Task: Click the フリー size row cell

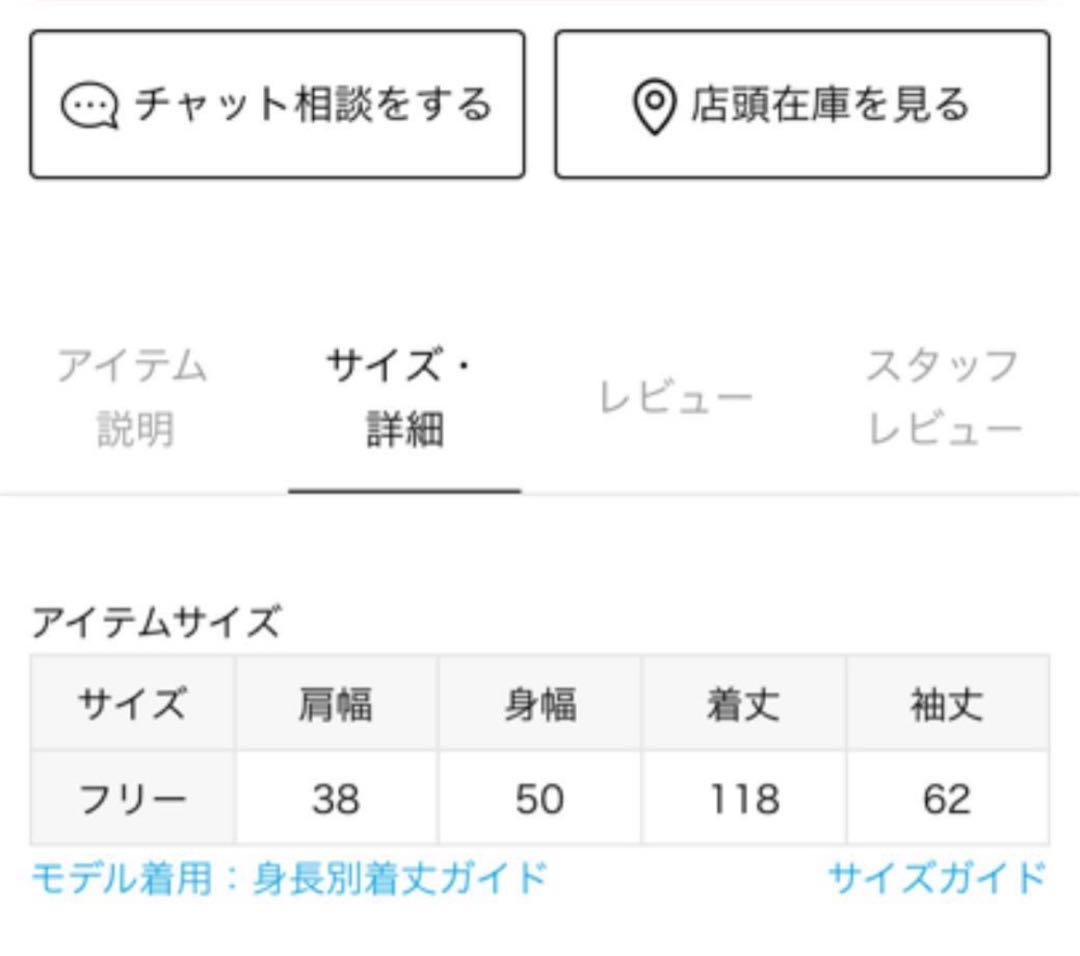Action: (x=133, y=799)
